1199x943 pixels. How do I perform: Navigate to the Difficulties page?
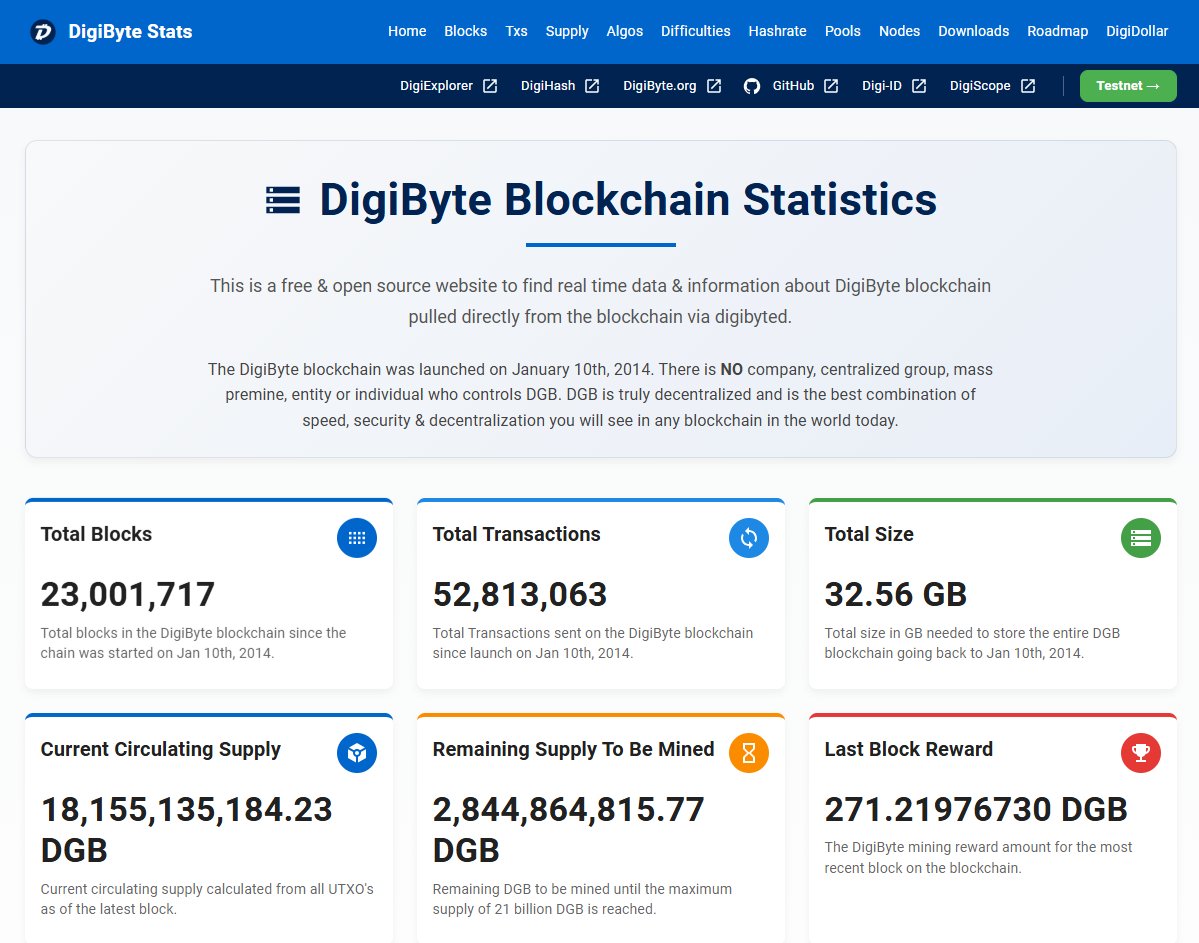[x=696, y=31]
